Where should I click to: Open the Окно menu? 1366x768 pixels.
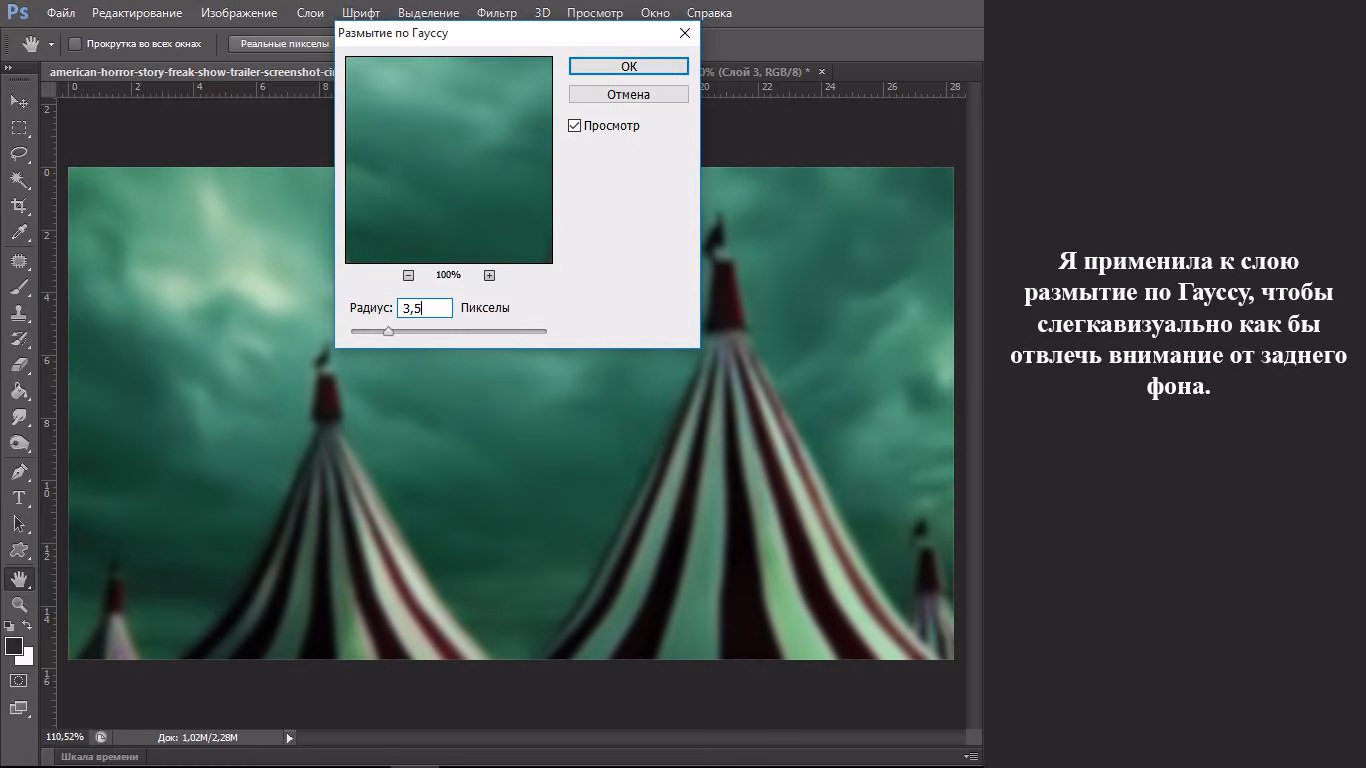click(x=655, y=13)
